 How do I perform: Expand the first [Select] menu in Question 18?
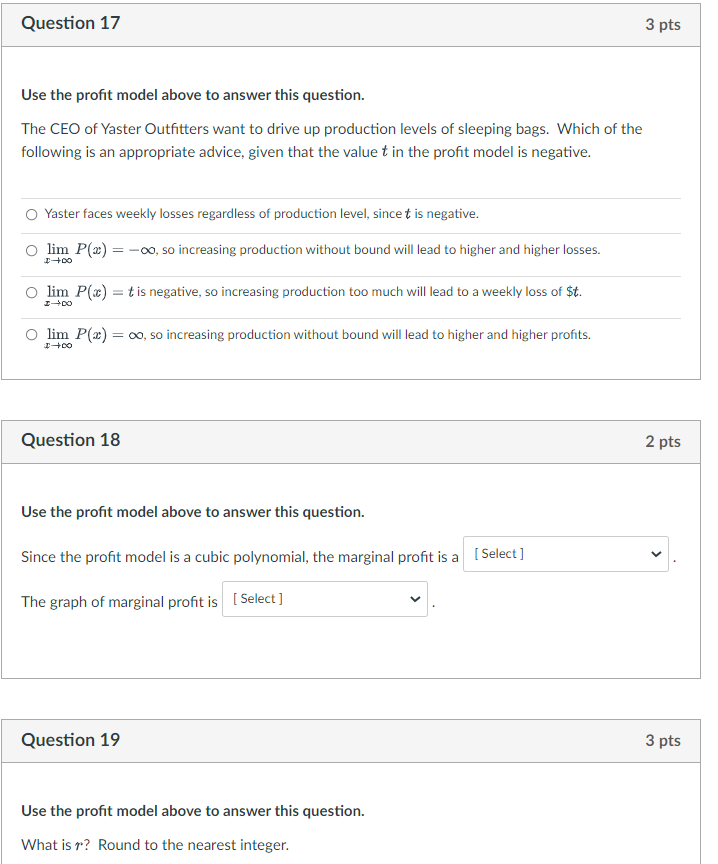pos(565,553)
